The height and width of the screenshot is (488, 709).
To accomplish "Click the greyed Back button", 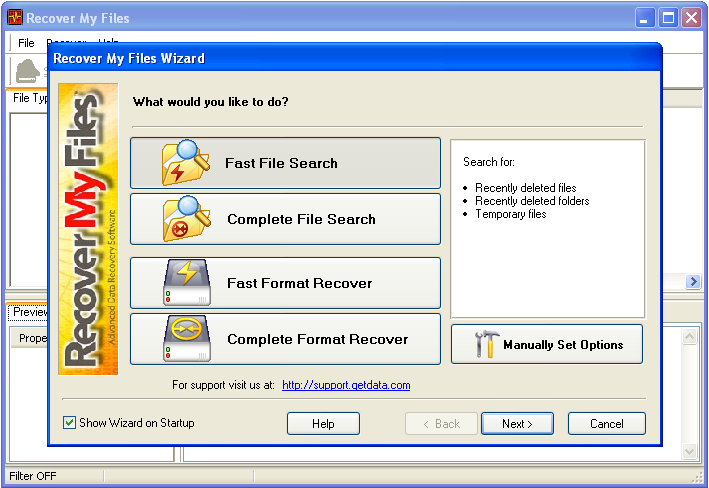I will coord(441,424).
